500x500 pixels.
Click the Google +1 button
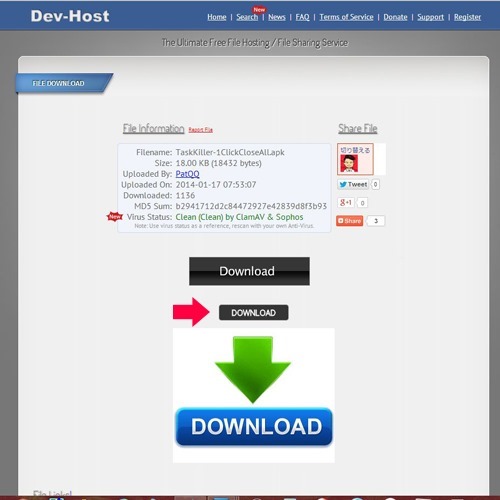346,202
